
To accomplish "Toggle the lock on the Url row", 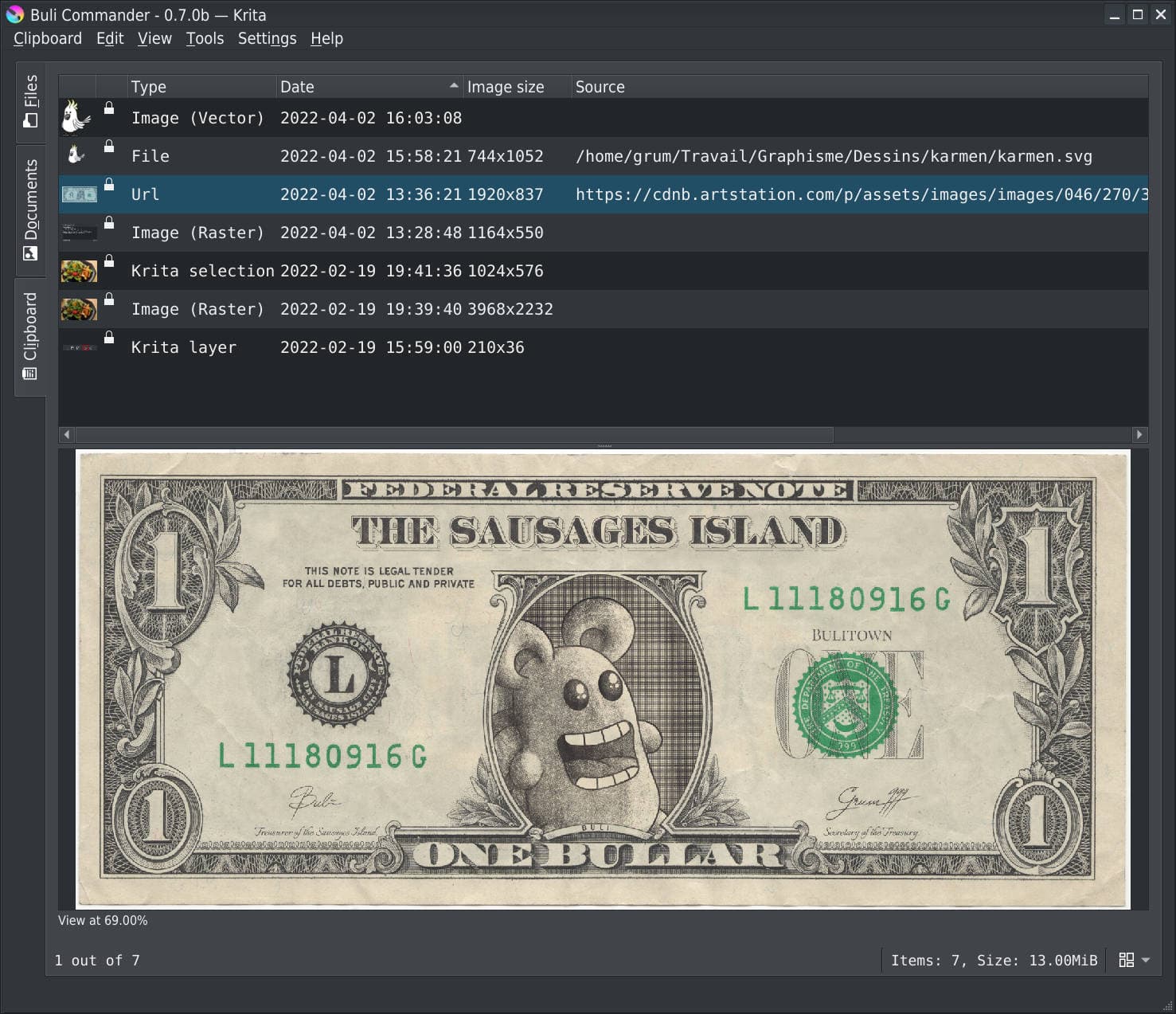I will pos(109,184).
